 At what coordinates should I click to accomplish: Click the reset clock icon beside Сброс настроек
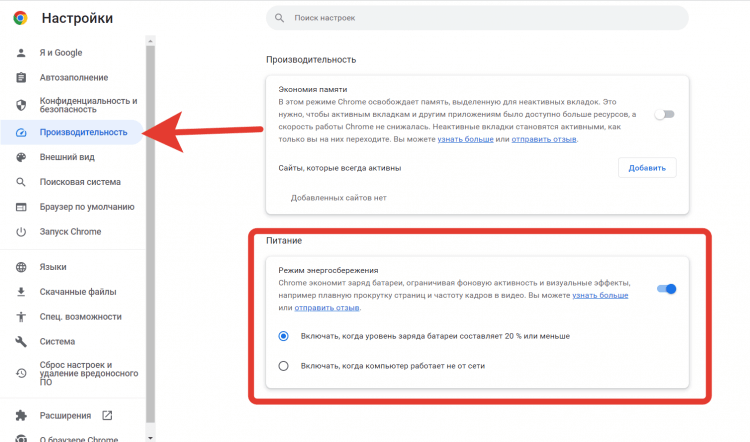(x=21, y=373)
